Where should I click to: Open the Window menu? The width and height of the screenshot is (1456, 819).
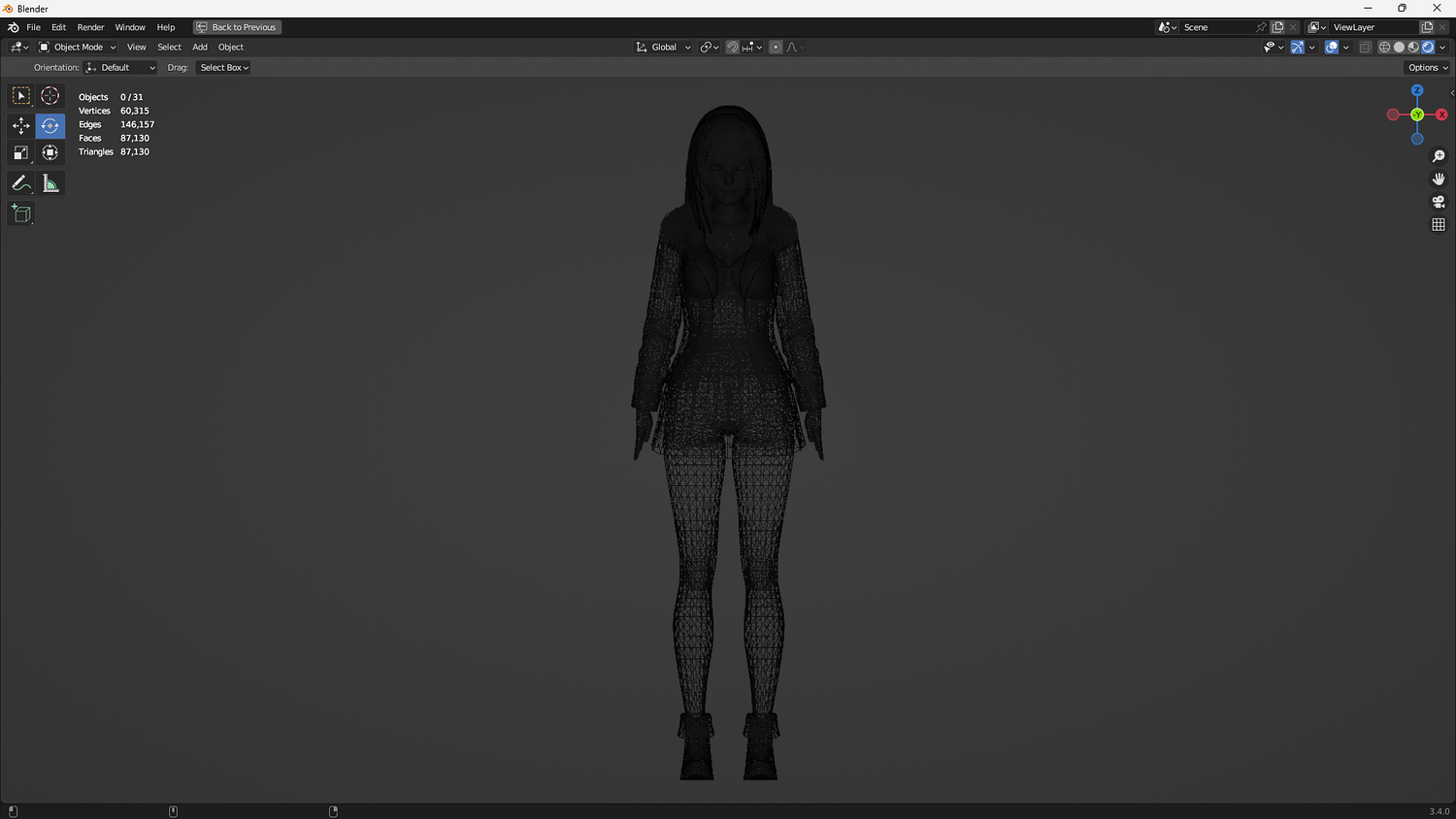pyautogui.click(x=130, y=27)
